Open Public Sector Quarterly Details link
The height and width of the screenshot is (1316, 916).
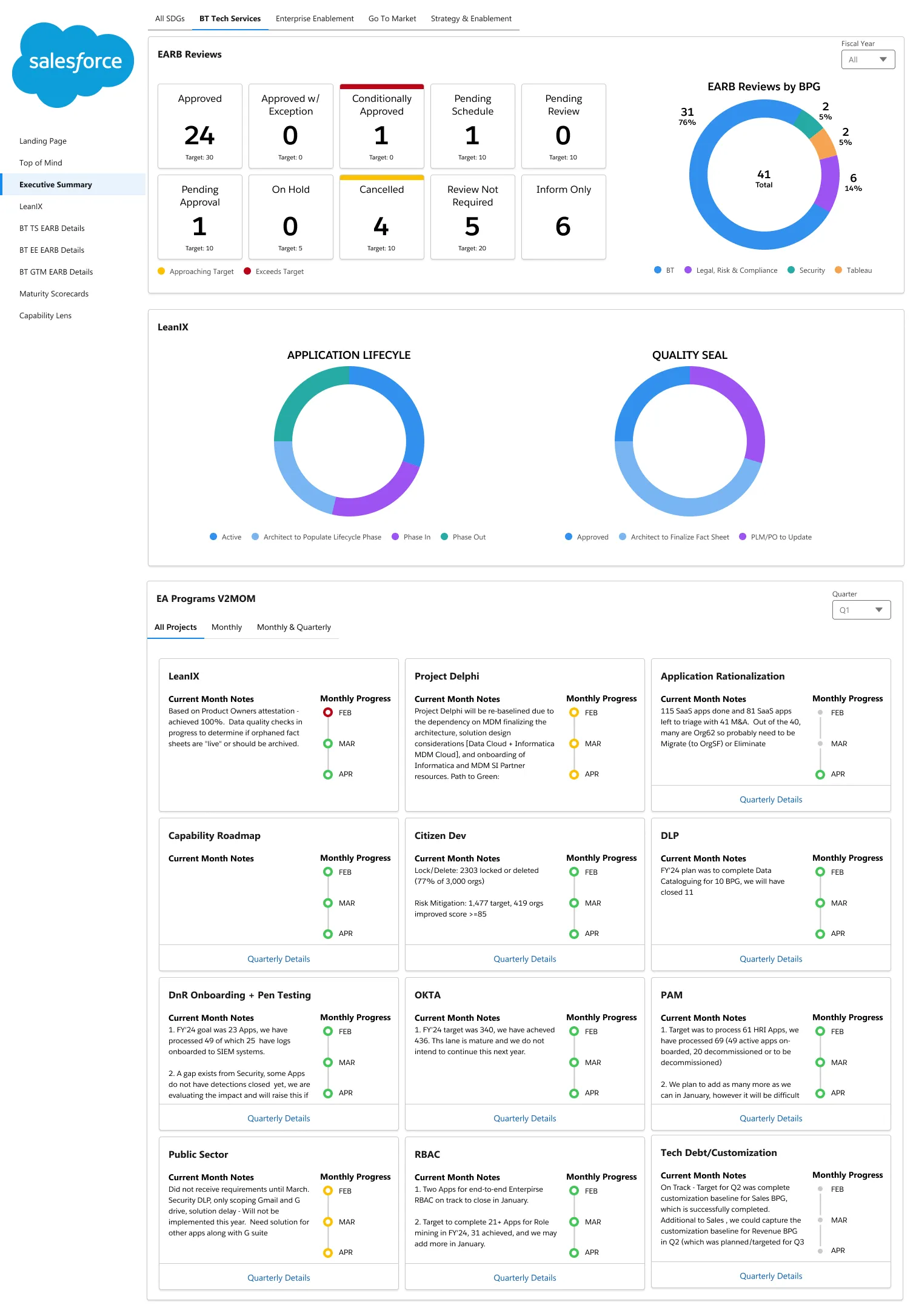click(x=278, y=1278)
